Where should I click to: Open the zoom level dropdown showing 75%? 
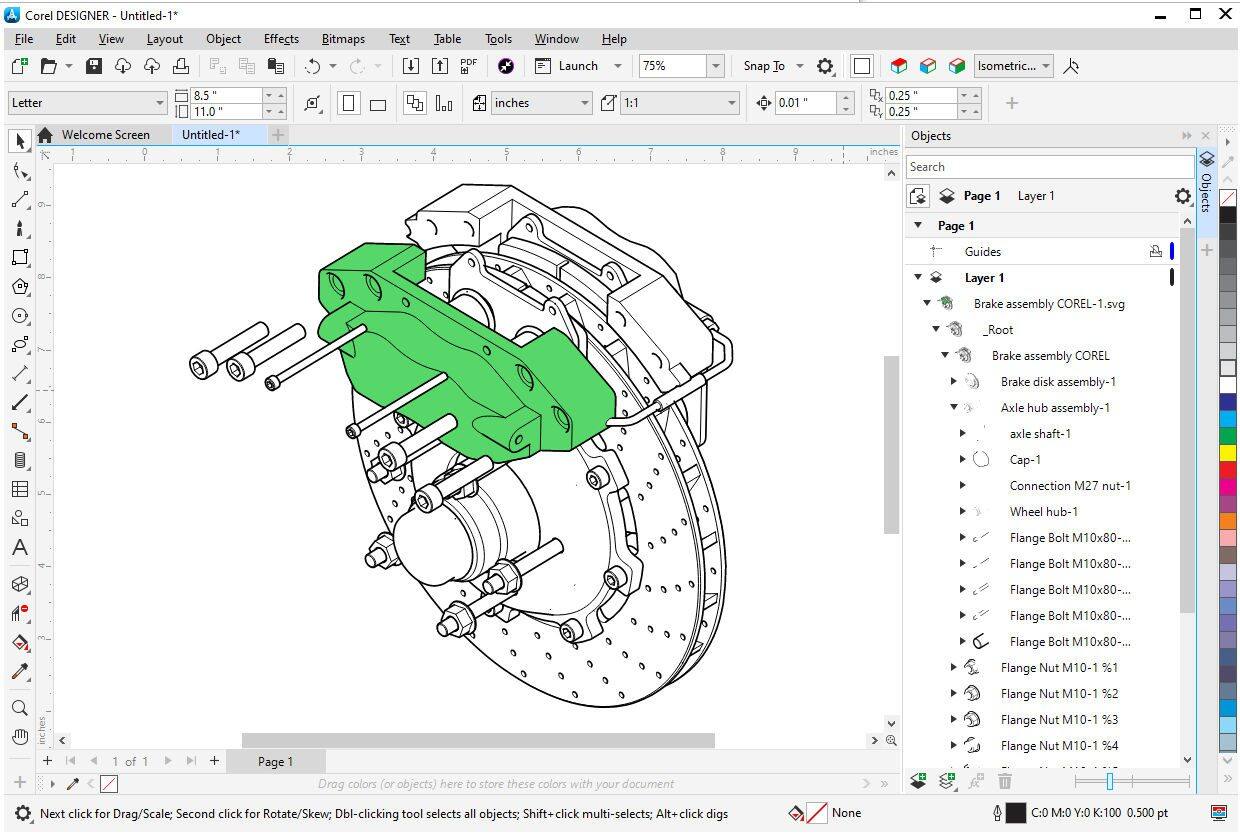716,66
